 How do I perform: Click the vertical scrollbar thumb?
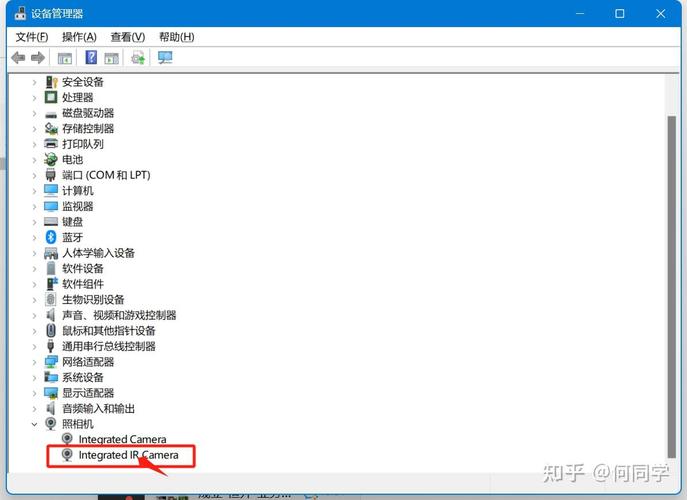671,287
